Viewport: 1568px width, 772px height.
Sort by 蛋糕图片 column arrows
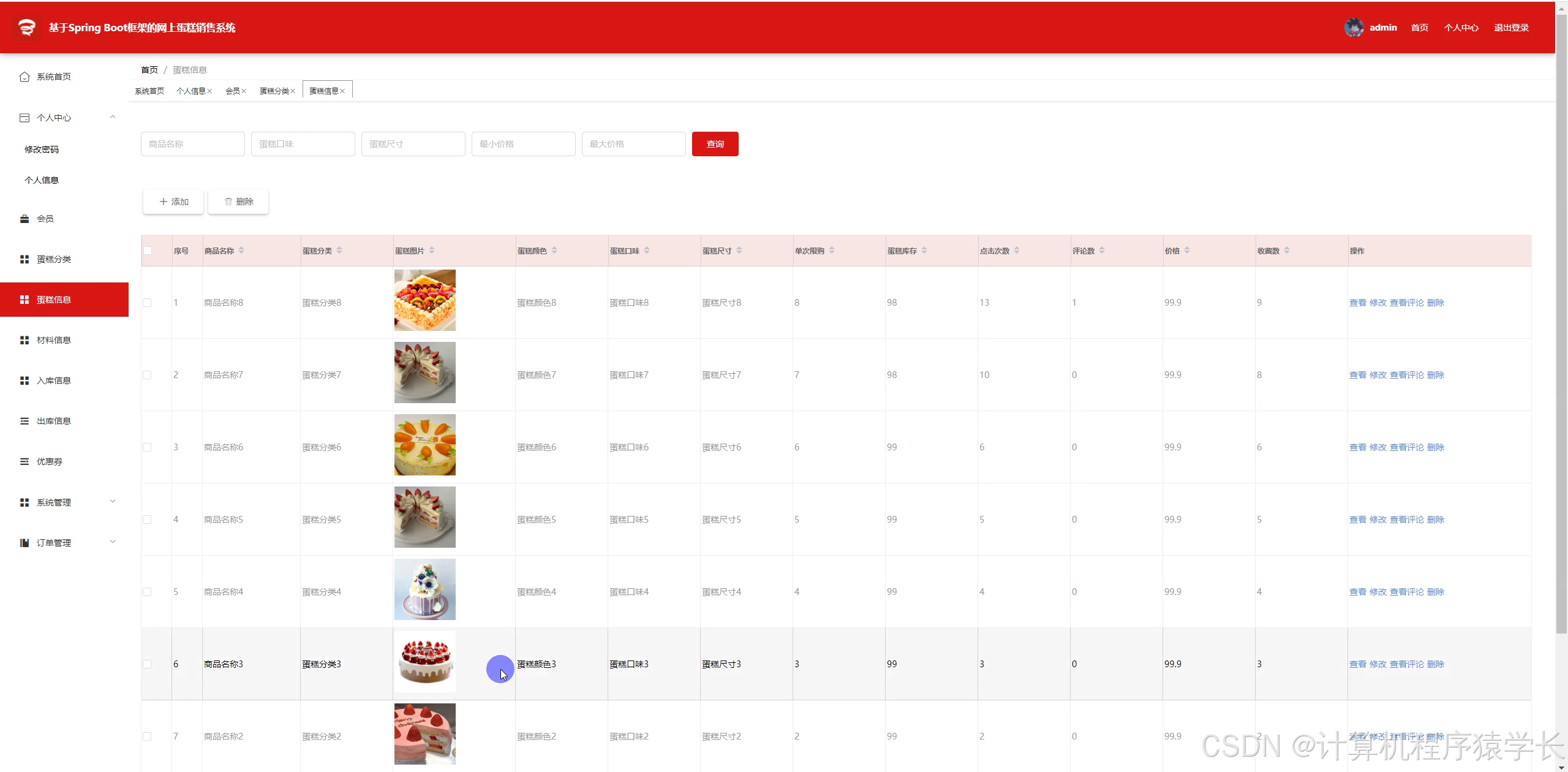432,251
